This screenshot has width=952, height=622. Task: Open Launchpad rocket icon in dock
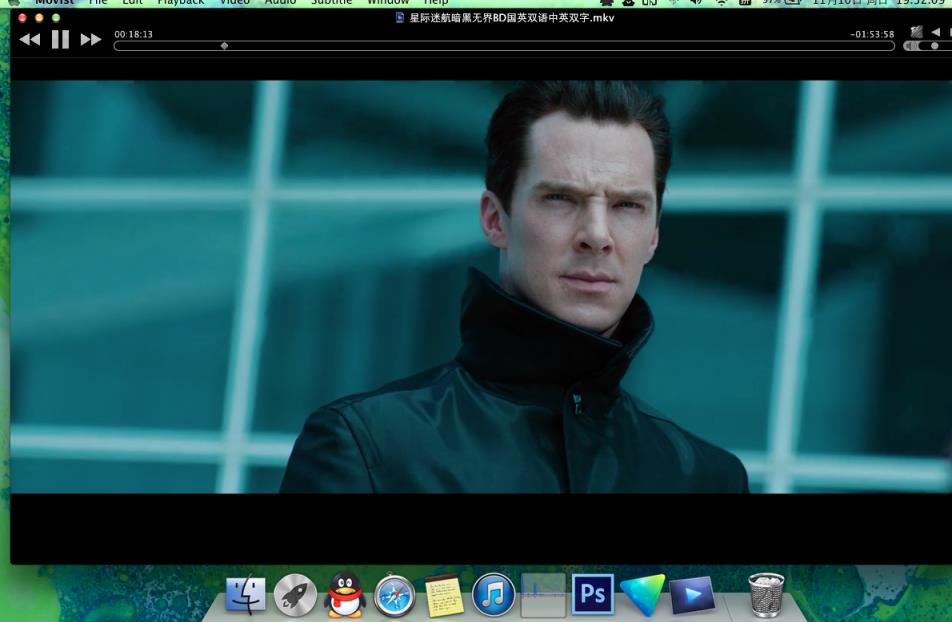click(295, 596)
